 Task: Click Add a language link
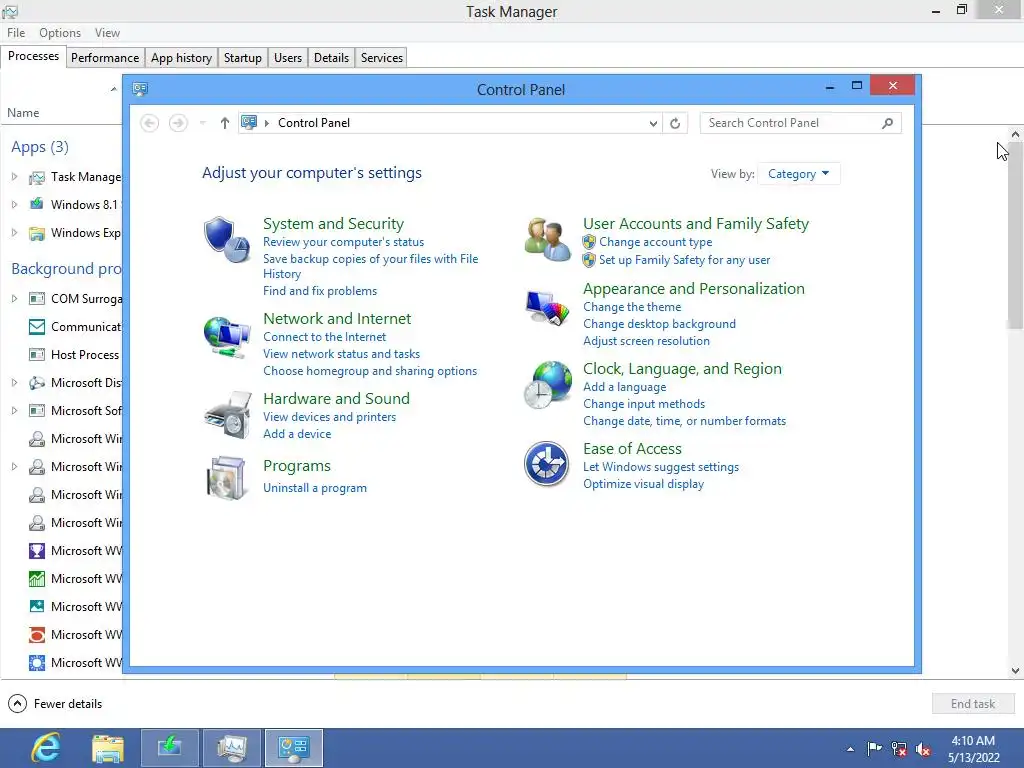(624, 387)
